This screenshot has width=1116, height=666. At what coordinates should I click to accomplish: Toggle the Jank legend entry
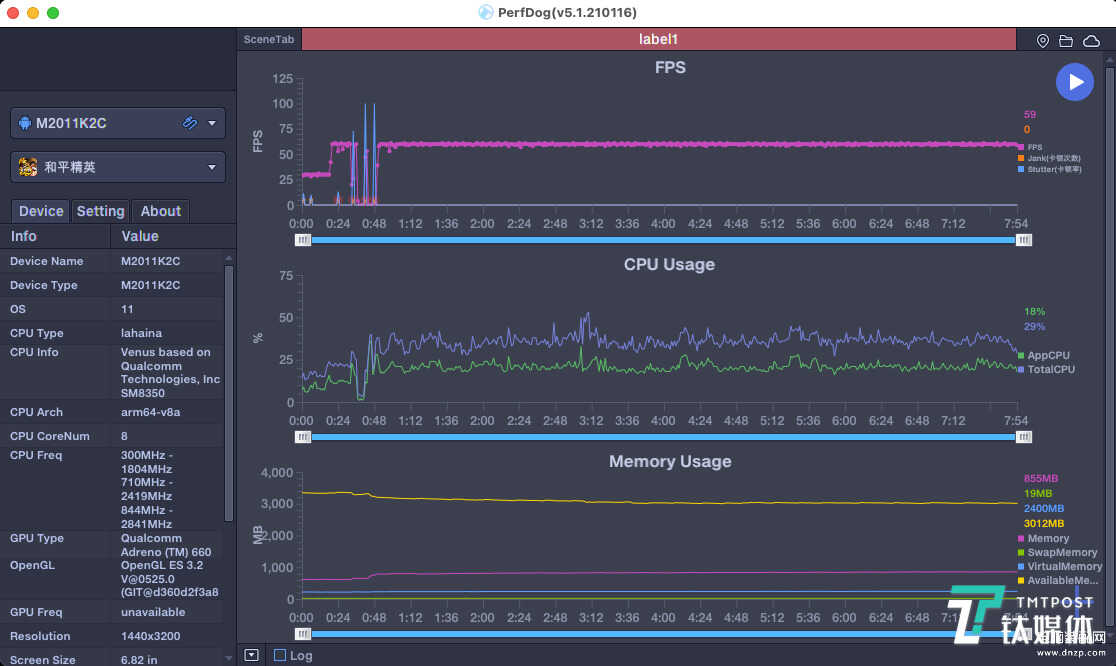click(x=1049, y=158)
